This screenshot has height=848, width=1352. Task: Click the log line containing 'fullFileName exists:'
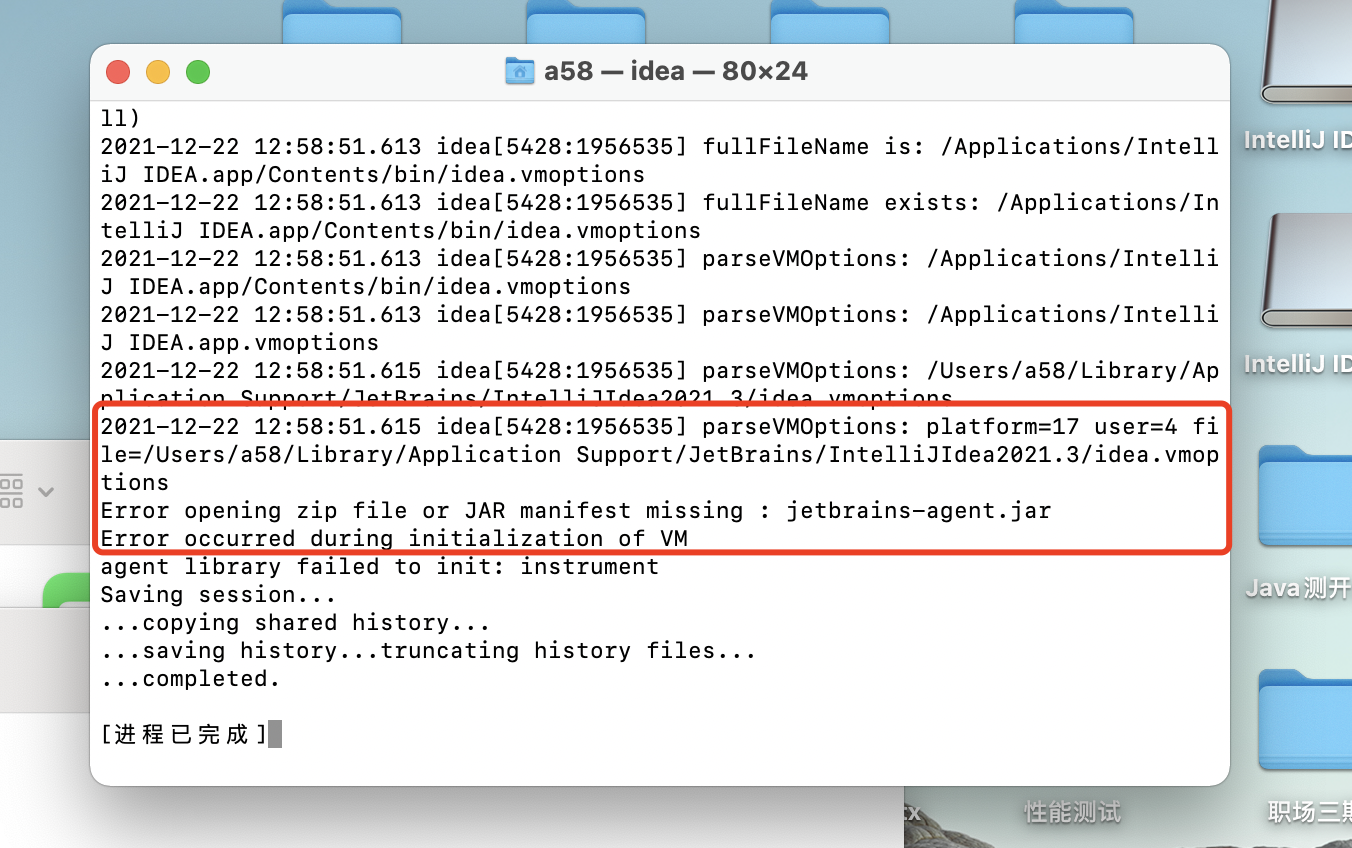tap(660, 202)
